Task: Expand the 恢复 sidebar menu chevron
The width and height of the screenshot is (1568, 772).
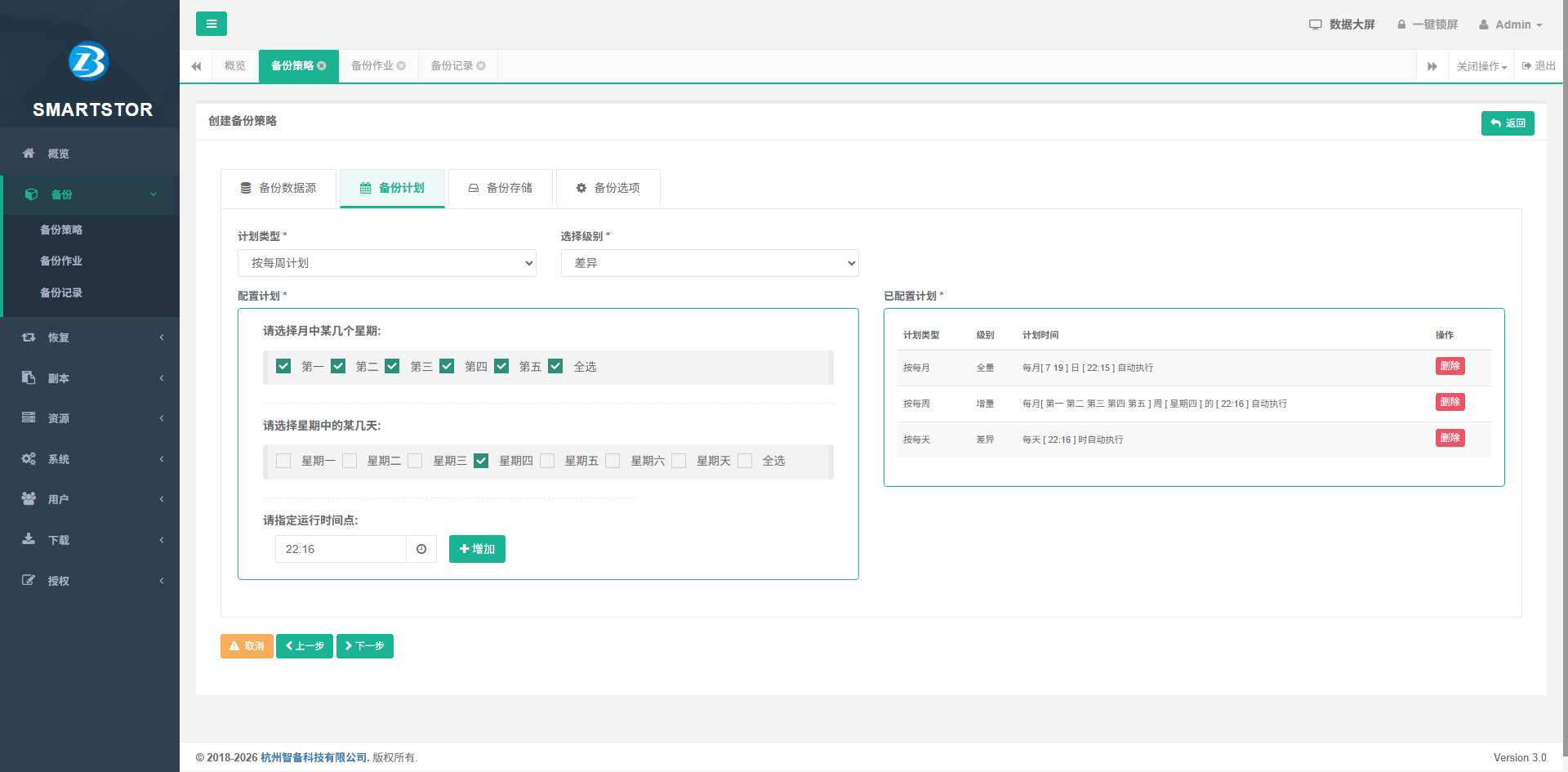Action: pyautogui.click(x=162, y=337)
